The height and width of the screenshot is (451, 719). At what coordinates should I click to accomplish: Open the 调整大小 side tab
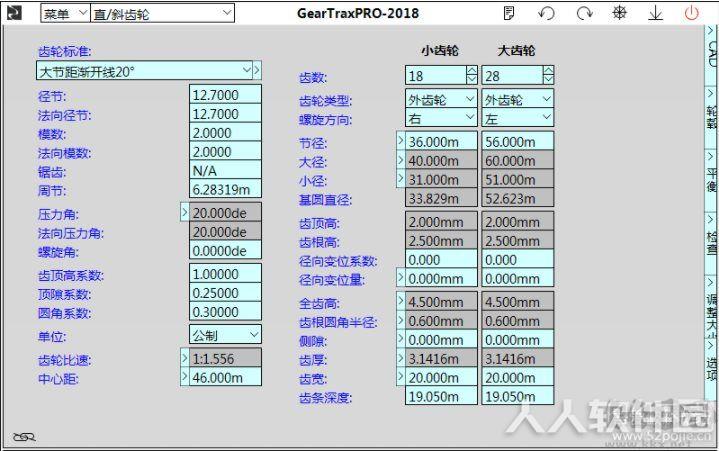[711, 306]
